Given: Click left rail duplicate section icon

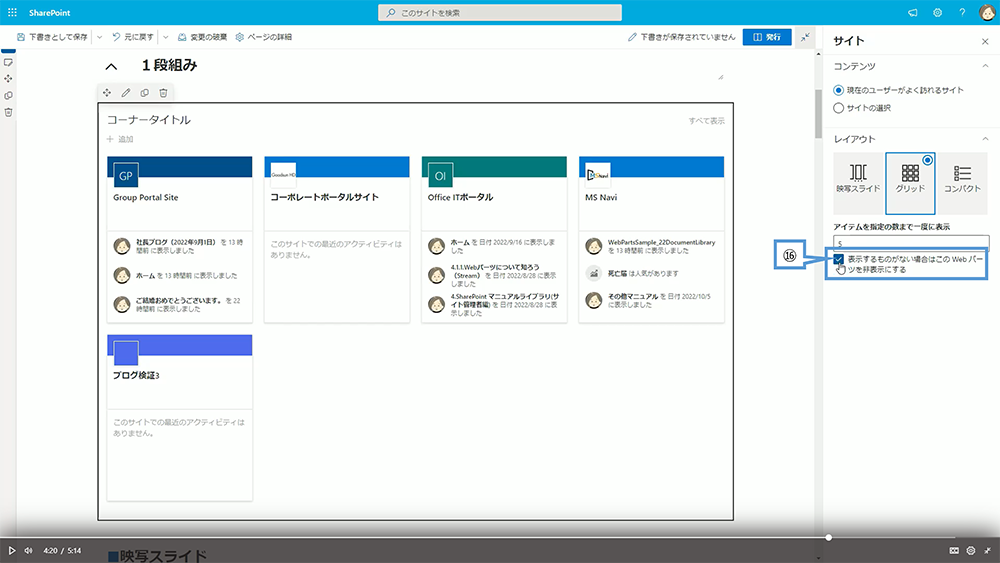Looking at the screenshot, I should (8, 96).
